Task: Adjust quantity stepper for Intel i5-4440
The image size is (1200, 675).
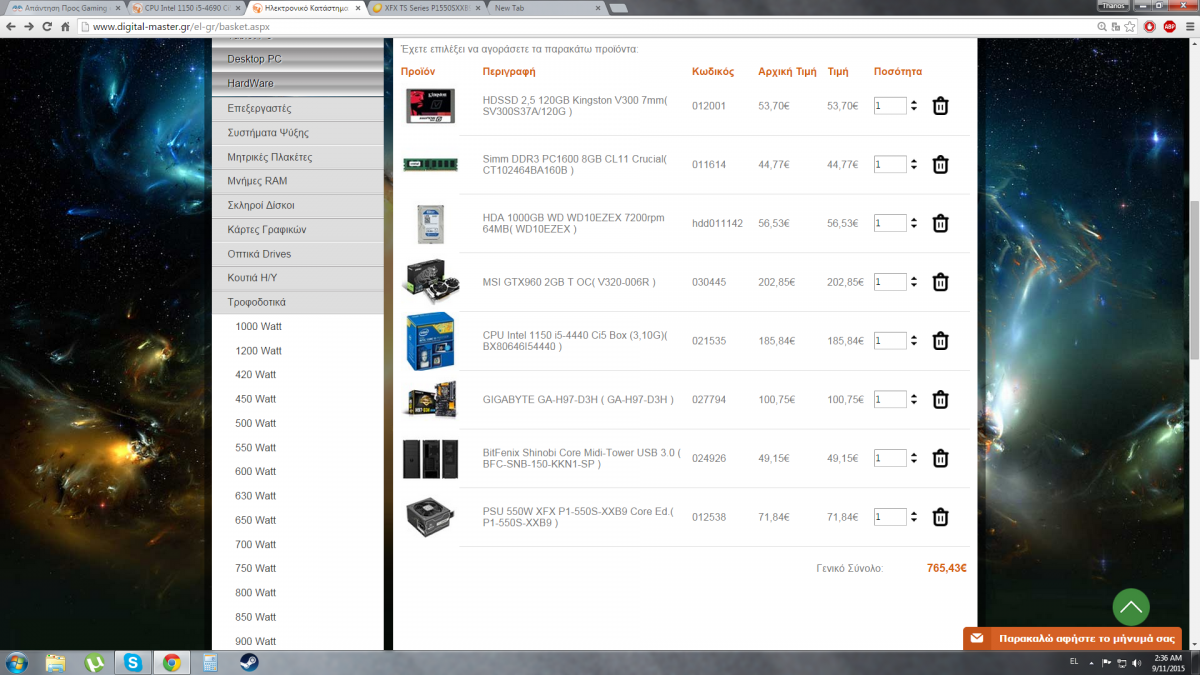Action: (x=913, y=341)
